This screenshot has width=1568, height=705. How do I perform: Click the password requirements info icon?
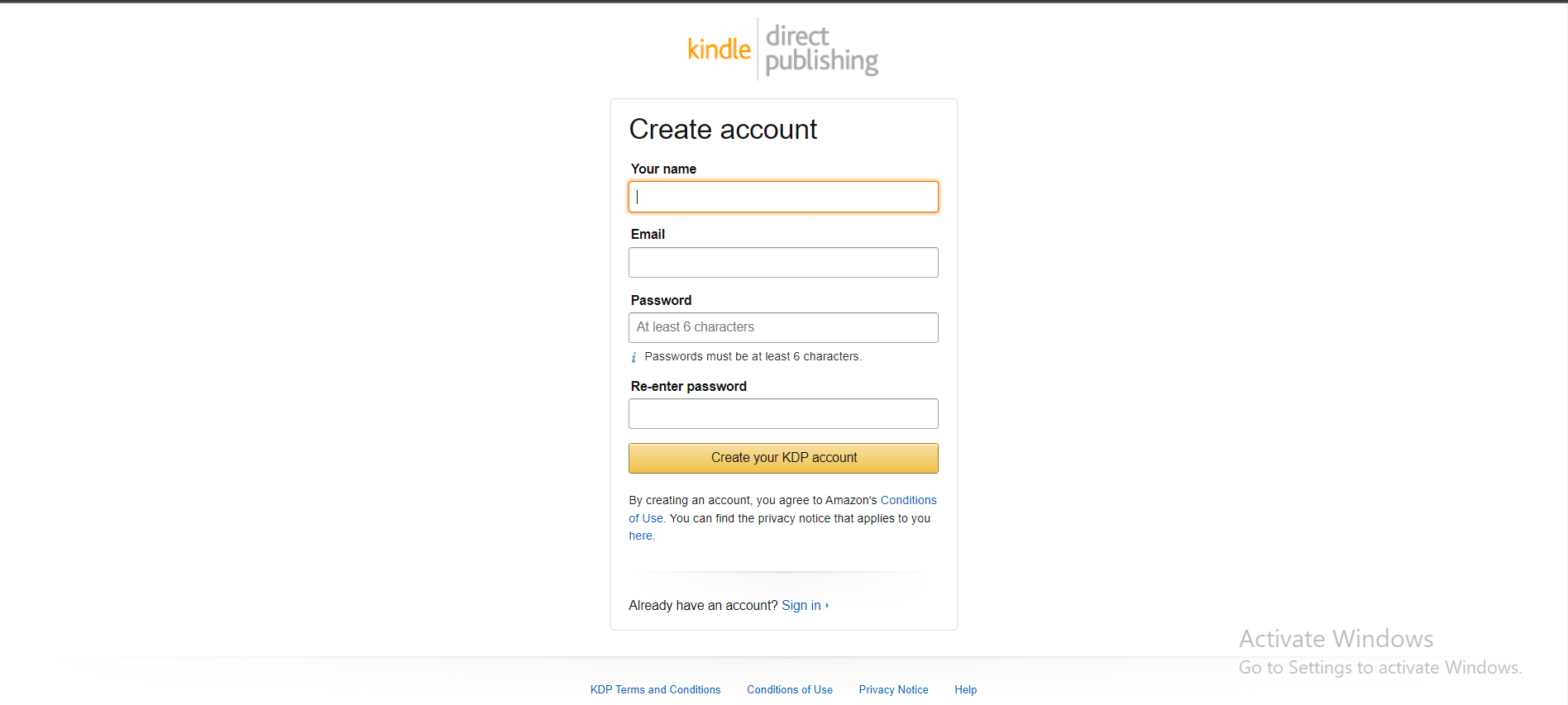[x=633, y=357]
